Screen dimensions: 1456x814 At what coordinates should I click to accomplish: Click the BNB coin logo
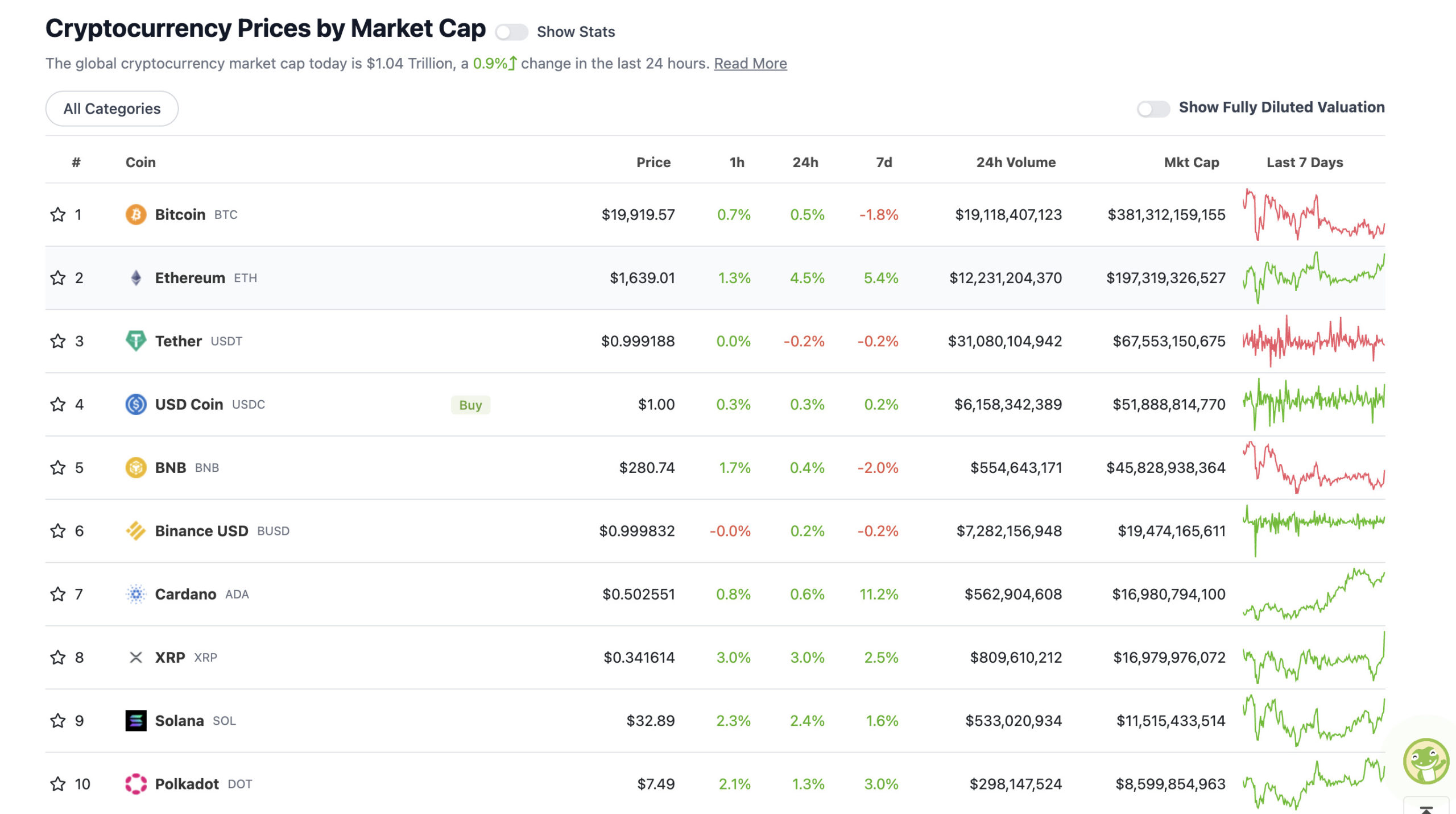[x=136, y=467]
